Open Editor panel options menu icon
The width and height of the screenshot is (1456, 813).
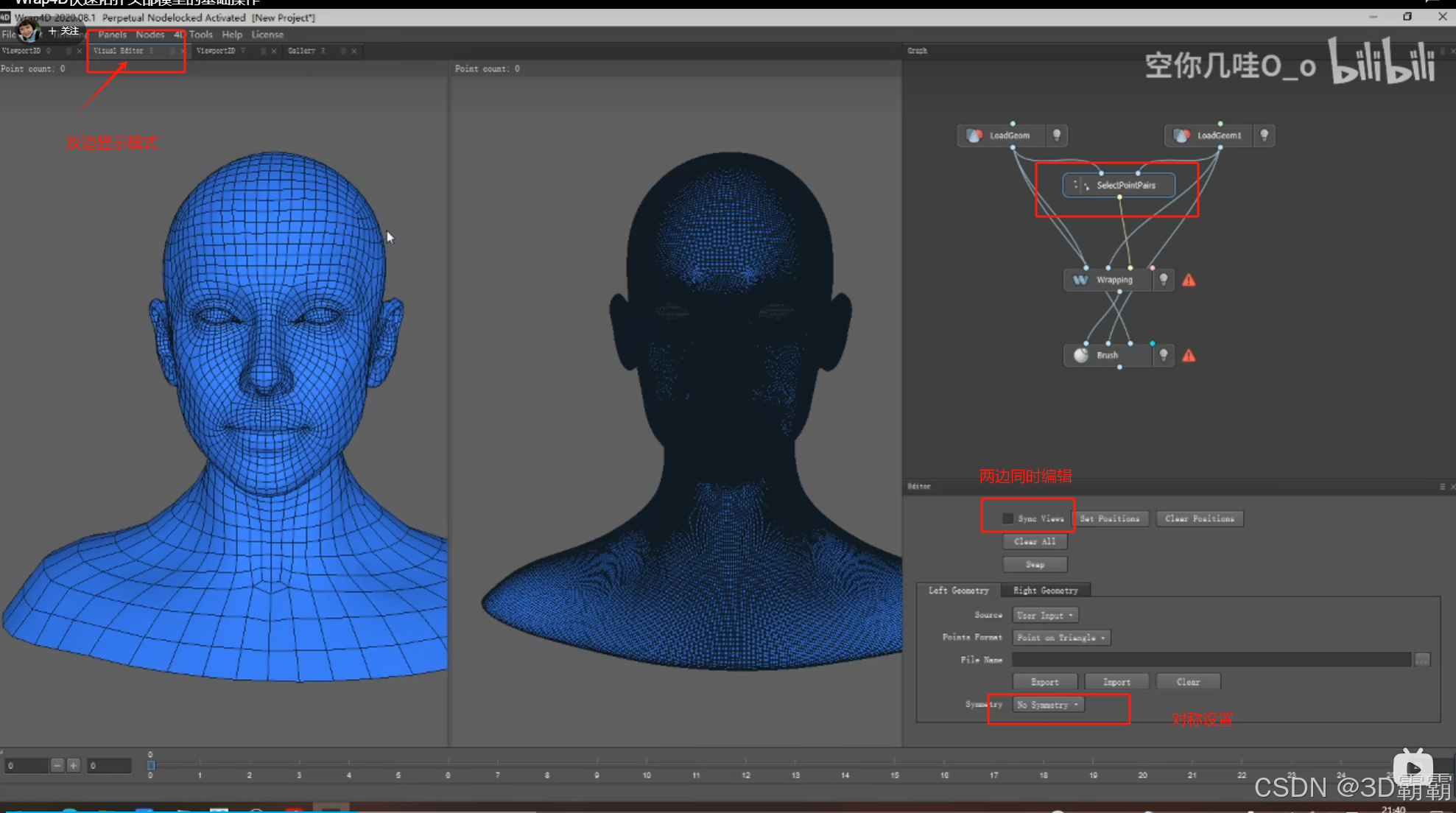pyautogui.click(x=1442, y=487)
